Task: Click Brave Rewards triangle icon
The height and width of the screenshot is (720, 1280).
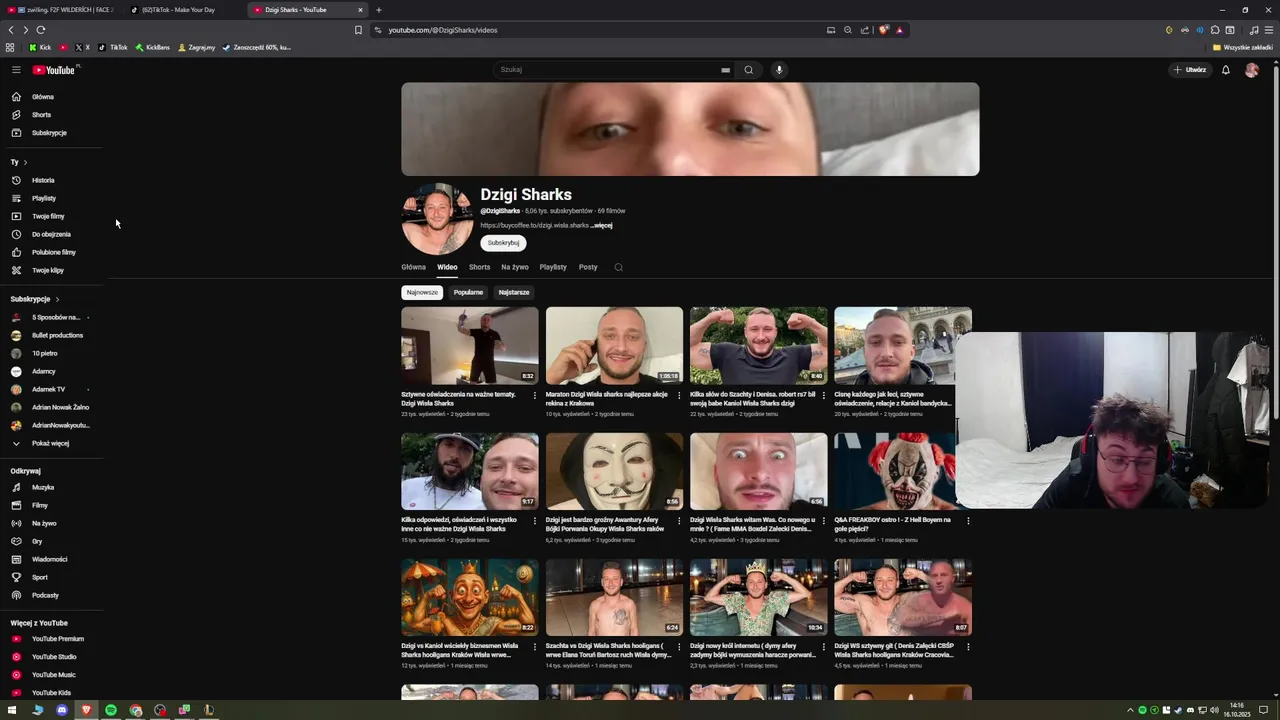Action: (x=899, y=30)
